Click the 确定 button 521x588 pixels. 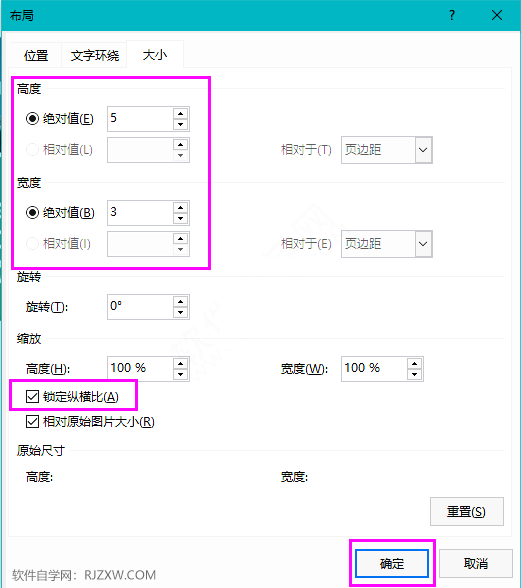[x=392, y=563]
